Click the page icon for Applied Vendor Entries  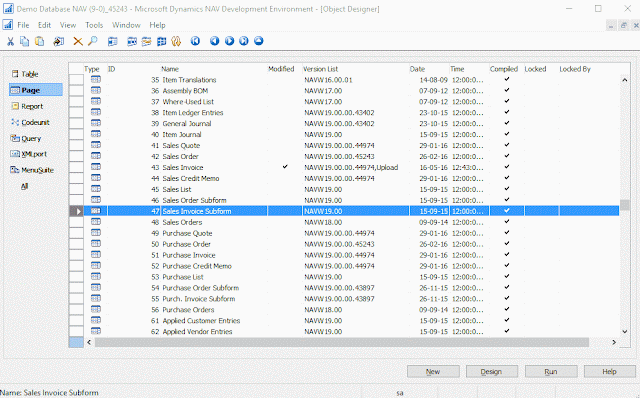coord(96,331)
